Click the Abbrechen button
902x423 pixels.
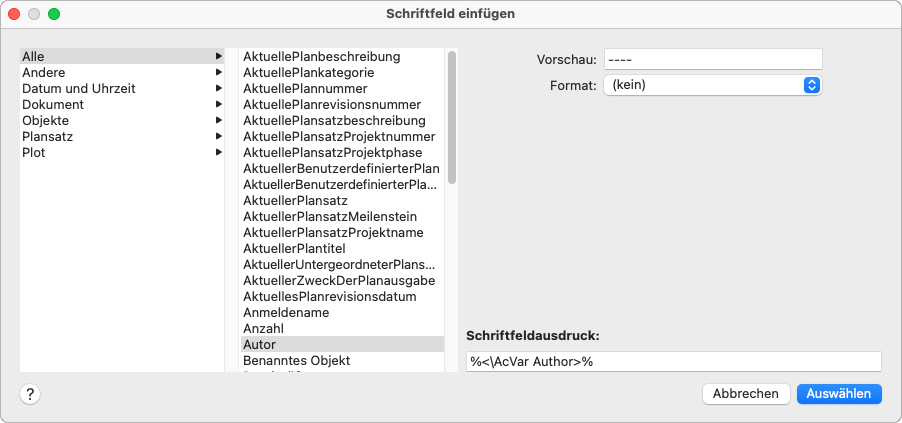(x=746, y=394)
